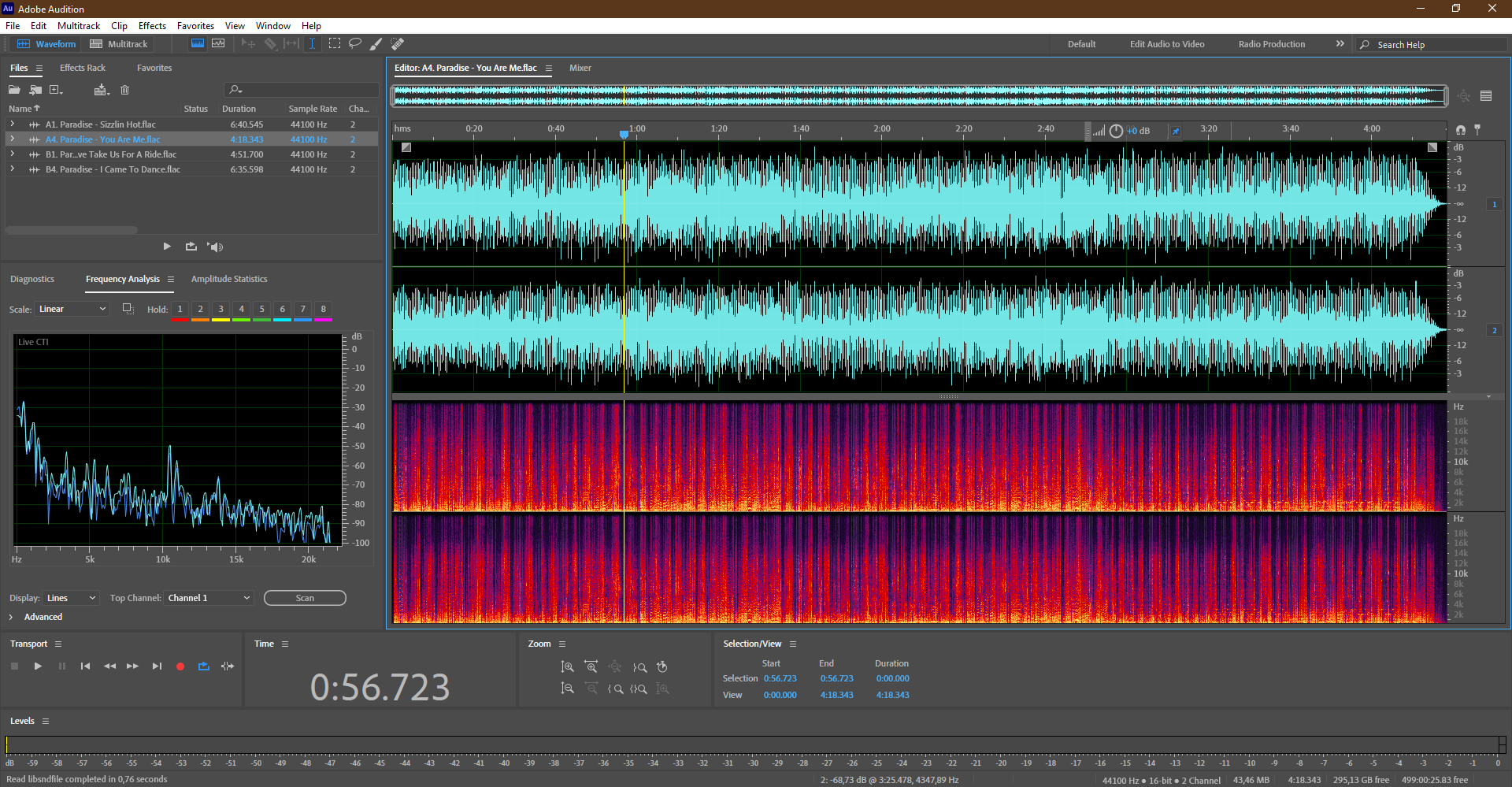
Task: Select the Time Selection tool
Action: click(312, 44)
